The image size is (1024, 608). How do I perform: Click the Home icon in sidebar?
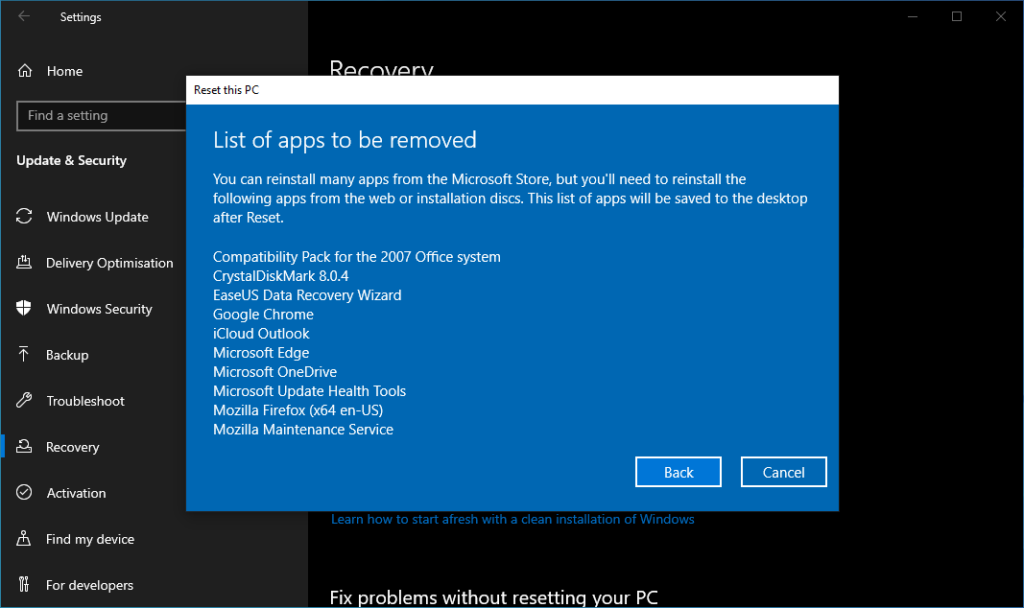pyautogui.click(x=25, y=70)
